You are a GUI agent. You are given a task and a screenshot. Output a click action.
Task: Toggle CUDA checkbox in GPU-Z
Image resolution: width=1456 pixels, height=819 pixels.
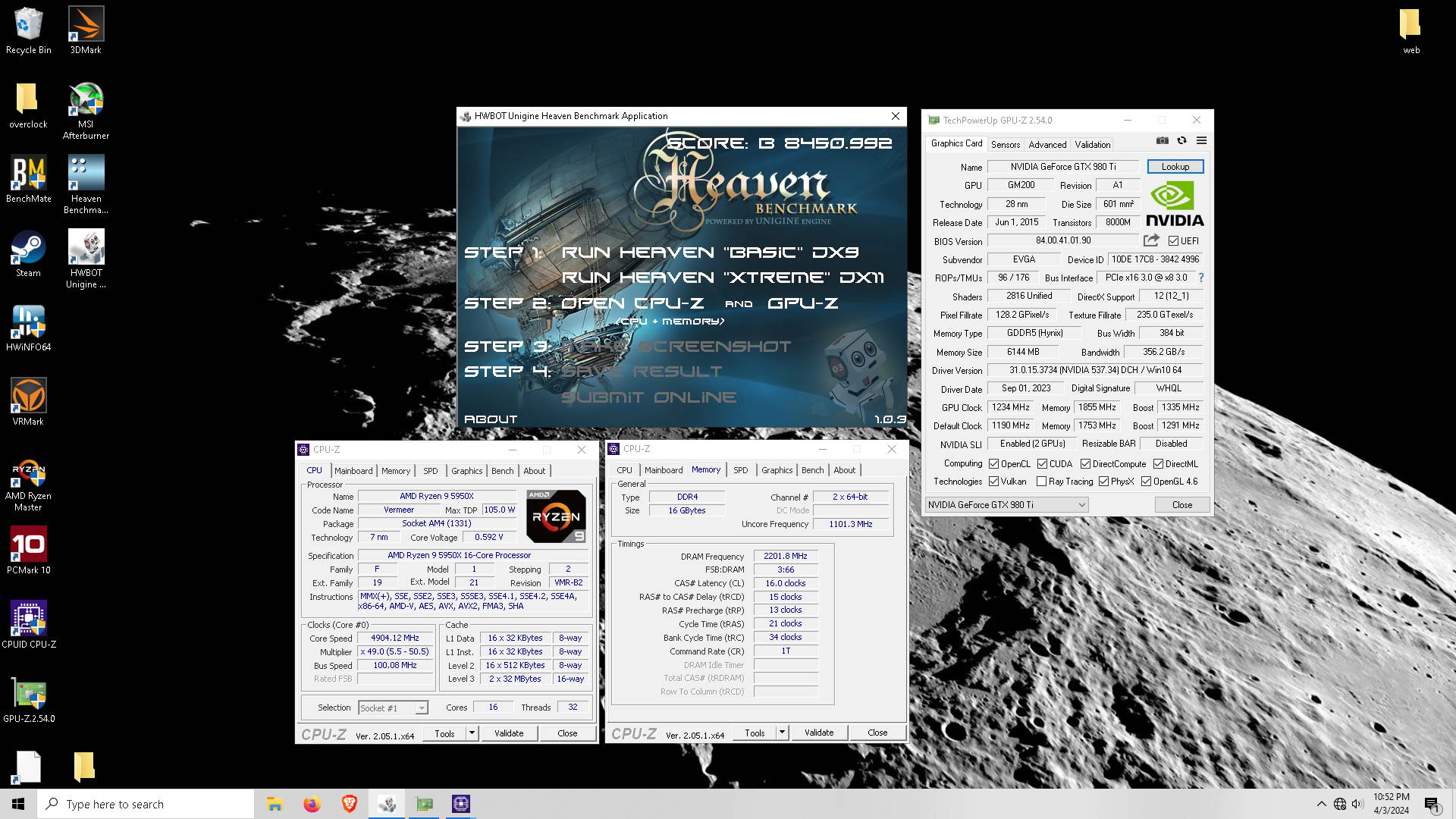(1042, 464)
